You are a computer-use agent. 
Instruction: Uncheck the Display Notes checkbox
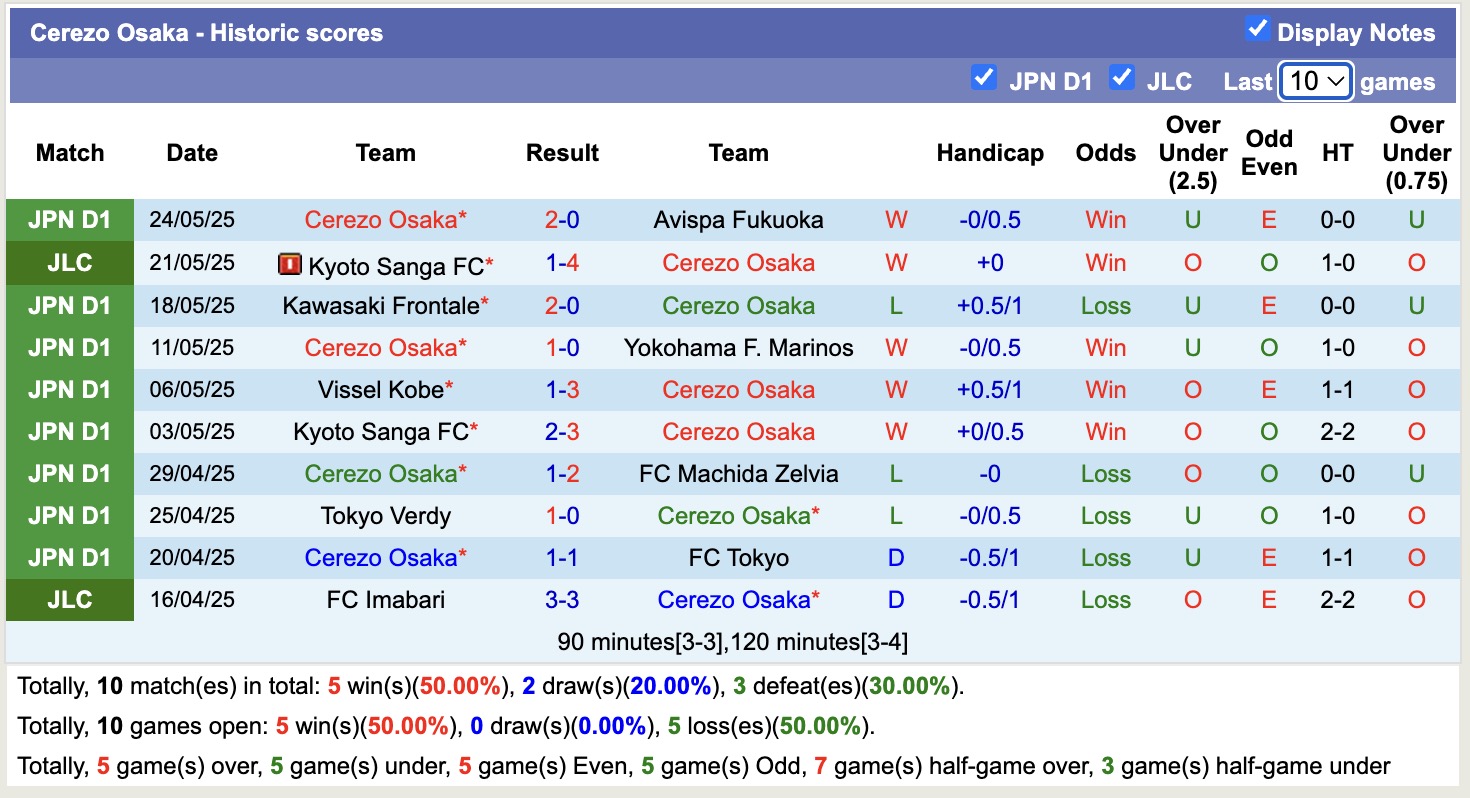click(x=1257, y=30)
